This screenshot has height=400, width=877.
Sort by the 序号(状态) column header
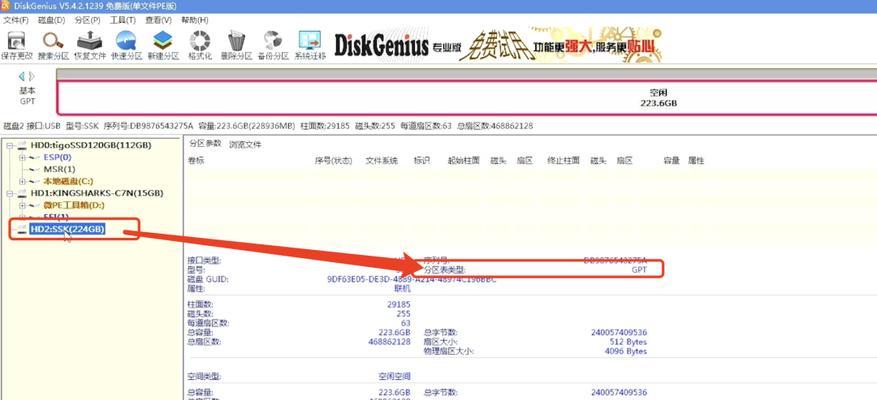[x=333, y=161]
